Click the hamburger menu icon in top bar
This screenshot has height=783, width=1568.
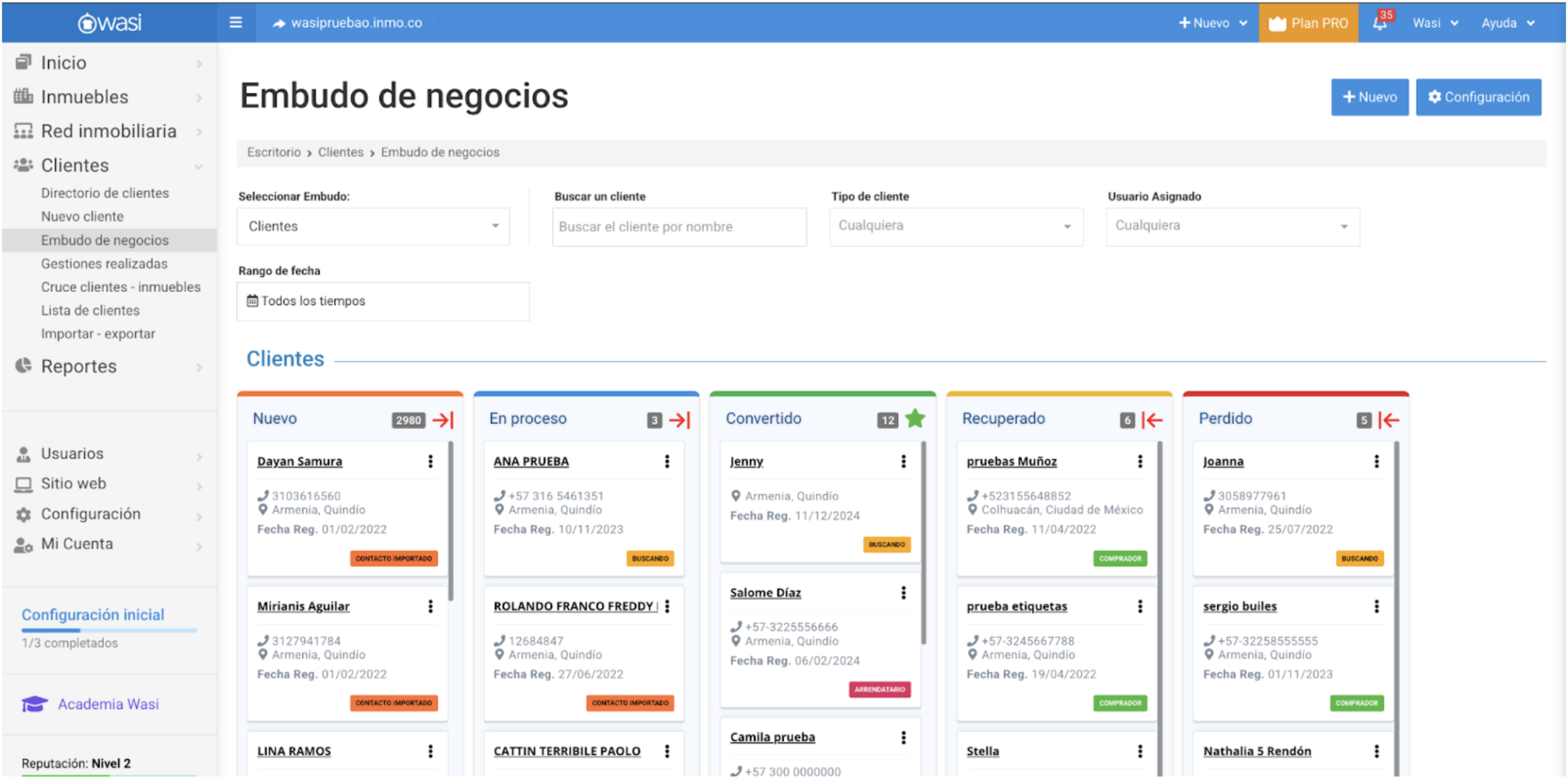coord(235,23)
